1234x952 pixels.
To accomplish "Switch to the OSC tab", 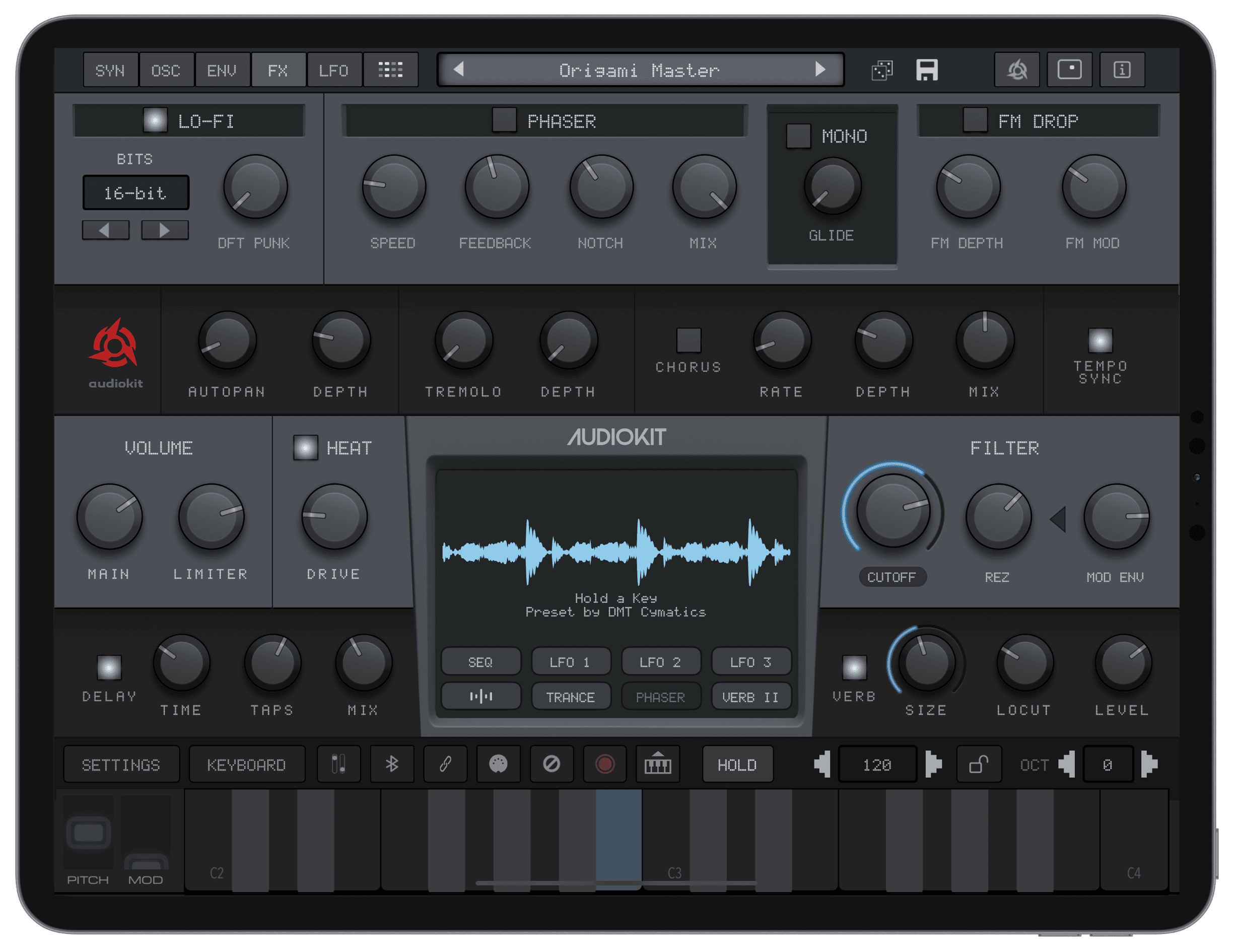I will 166,70.
